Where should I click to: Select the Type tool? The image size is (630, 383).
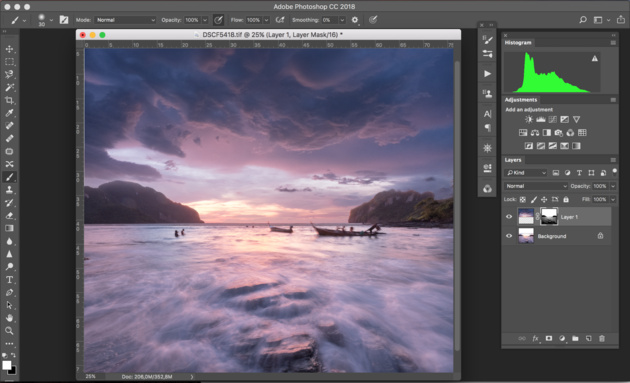click(9, 280)
